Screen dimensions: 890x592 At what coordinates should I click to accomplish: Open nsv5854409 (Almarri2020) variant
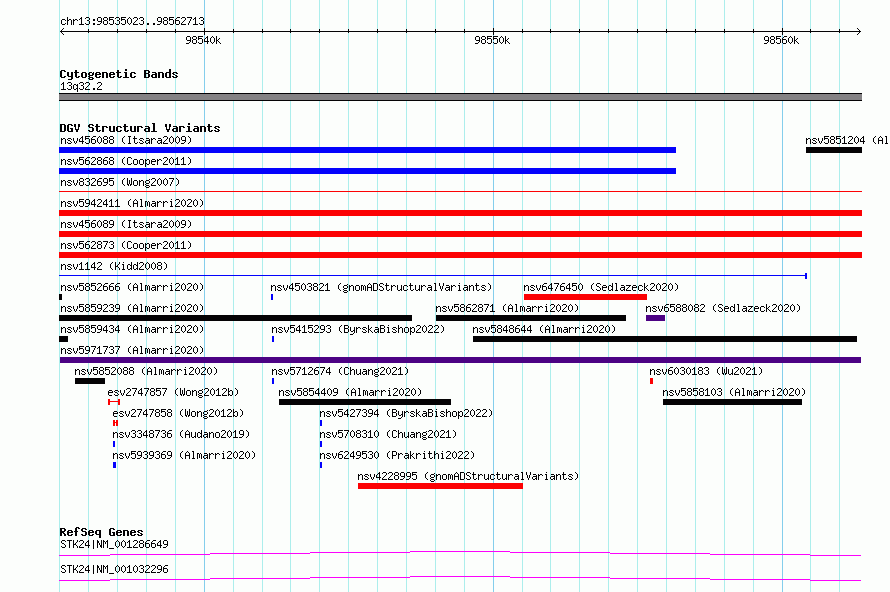365,402
